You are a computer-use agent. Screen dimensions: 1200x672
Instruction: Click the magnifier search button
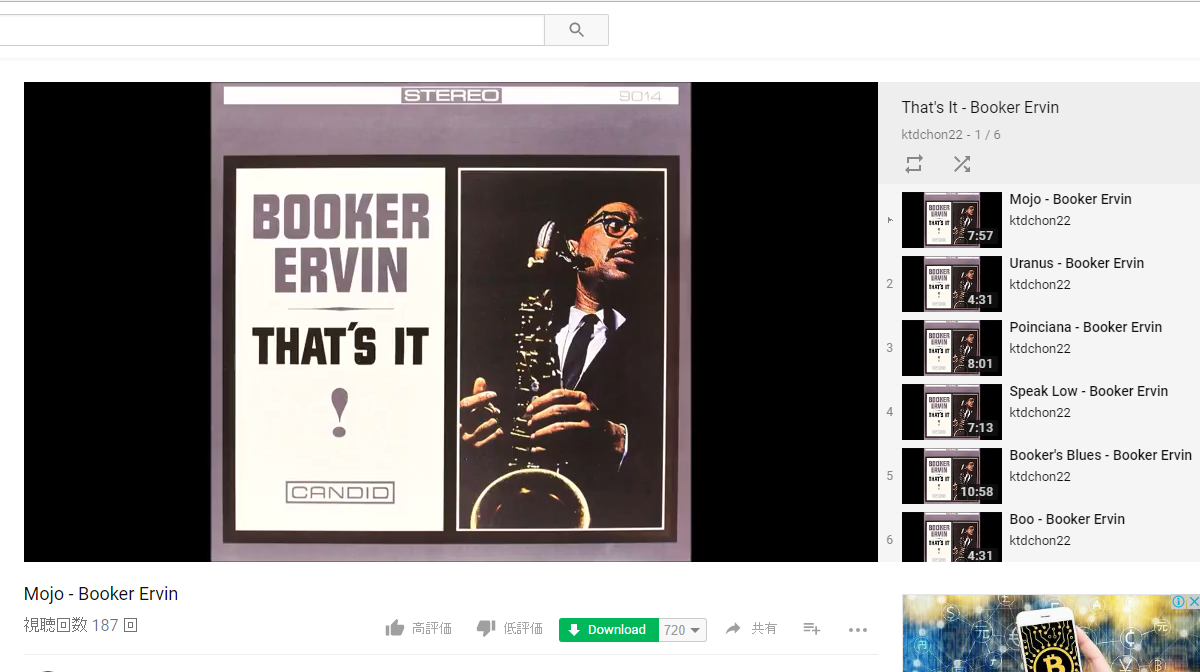coord(576,30)
